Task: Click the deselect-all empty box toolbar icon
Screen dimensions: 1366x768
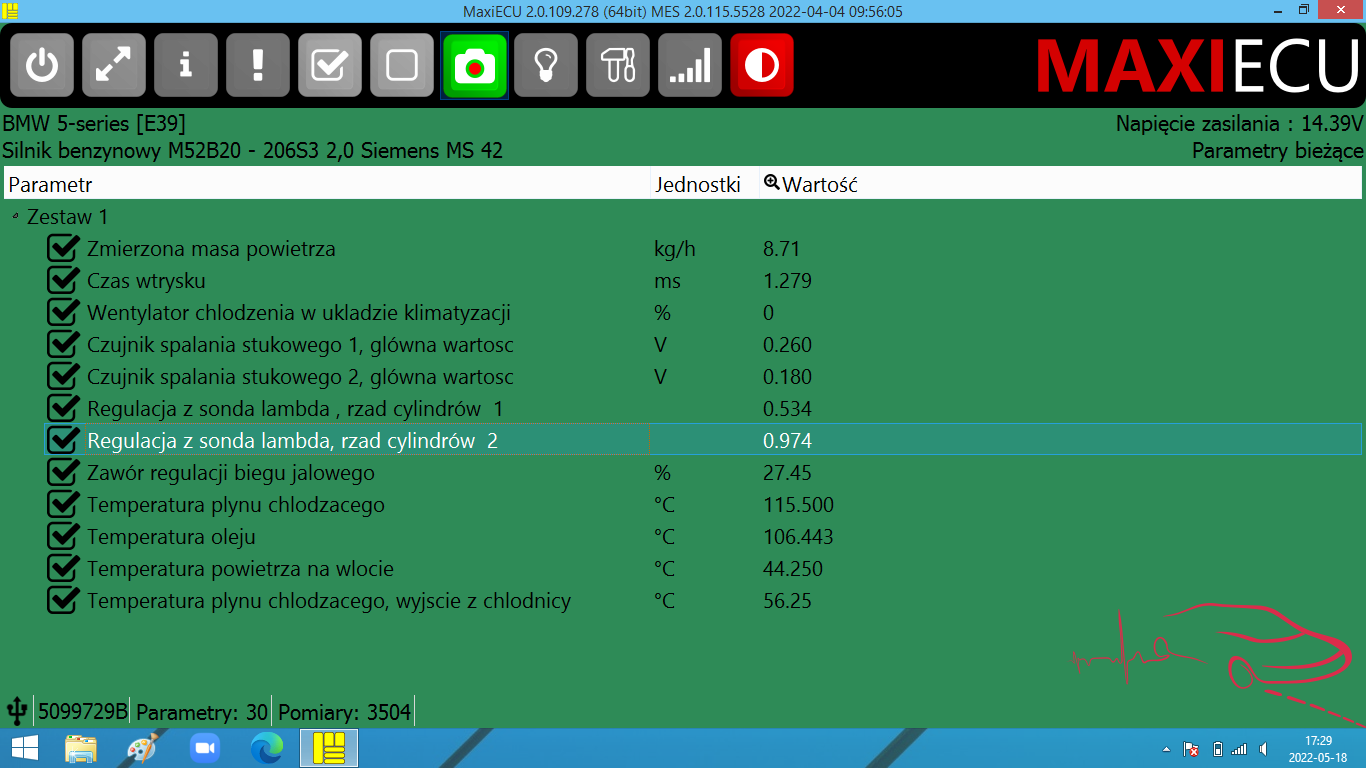Action: [x=402, y=66]
